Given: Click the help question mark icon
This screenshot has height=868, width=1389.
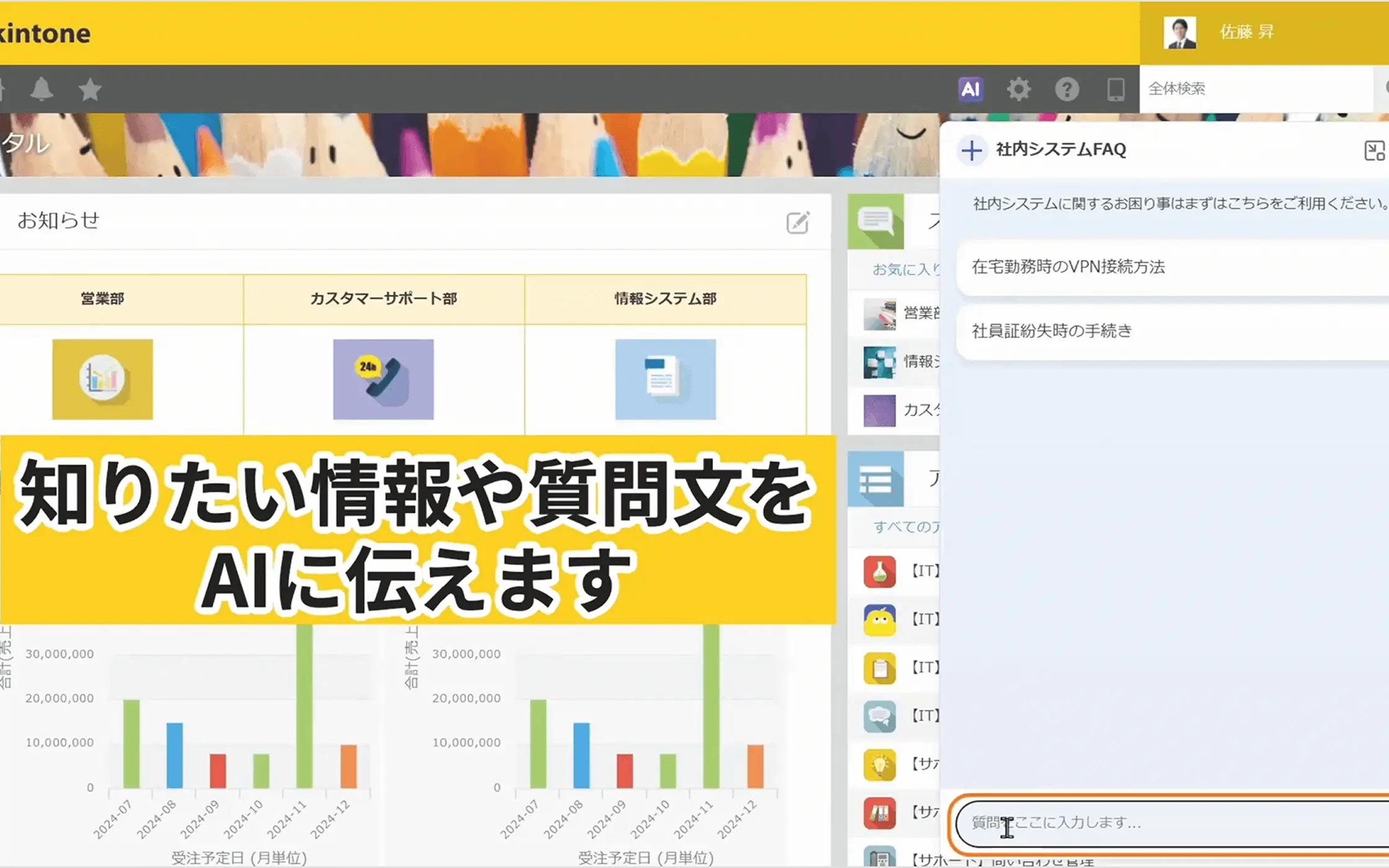Looking at the screenshot, I should point(1067,89).
